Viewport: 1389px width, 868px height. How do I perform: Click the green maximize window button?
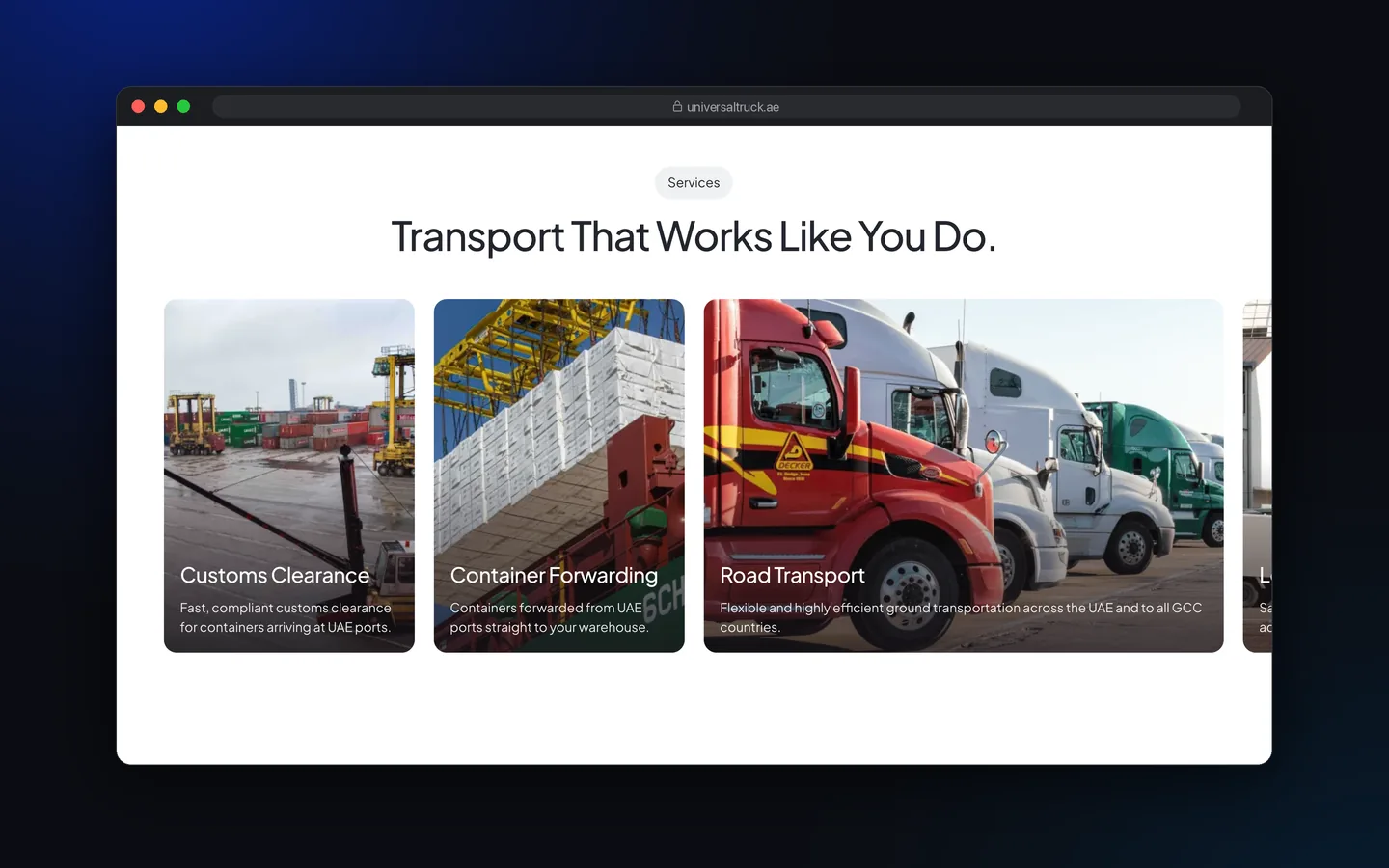pyautogui.click(x=183, y=107)
